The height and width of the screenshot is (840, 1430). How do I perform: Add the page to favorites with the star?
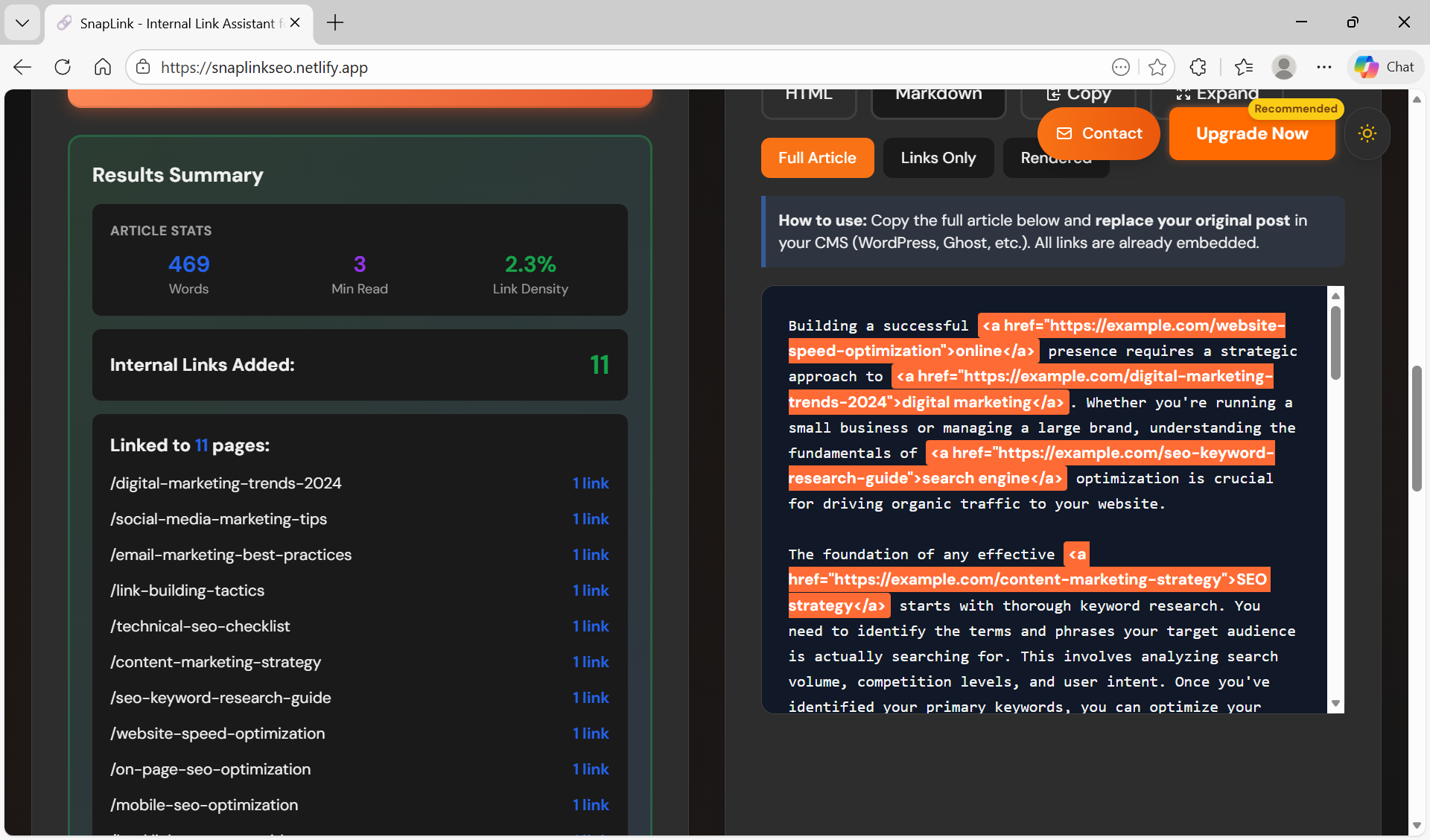pos(1157,67)
